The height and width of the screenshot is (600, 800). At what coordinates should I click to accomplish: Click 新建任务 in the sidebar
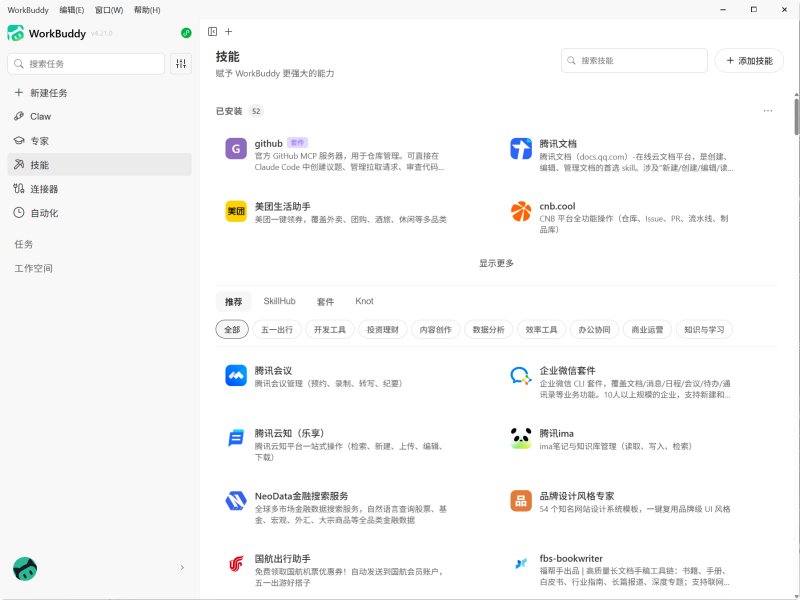[99, 93]
